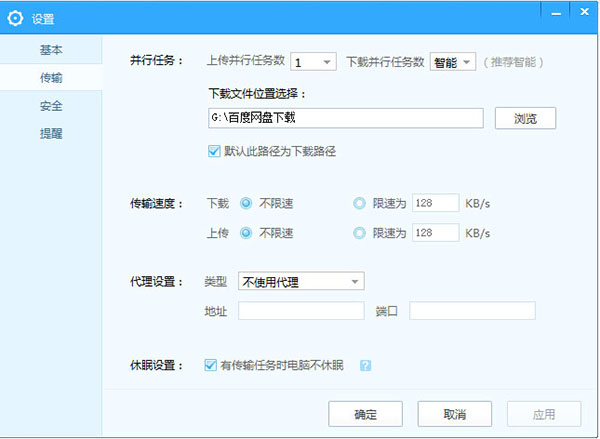
Task: Click the 浏览 button to choose folder
Action: (x=525, y=118)
